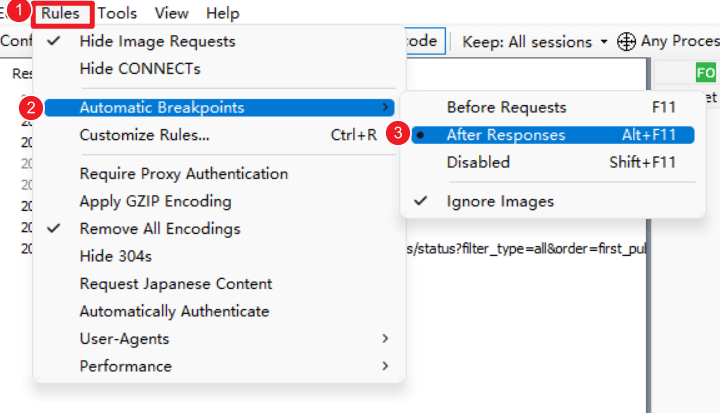Toggle Ignore Images in the submenu

[x=499, y=201]
